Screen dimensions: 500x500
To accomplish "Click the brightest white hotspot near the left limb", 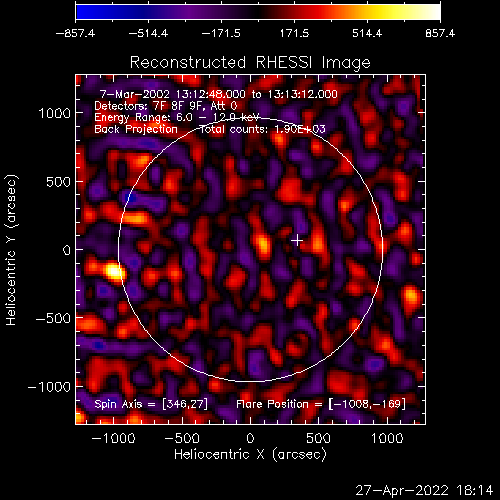I will pos(113,271).
